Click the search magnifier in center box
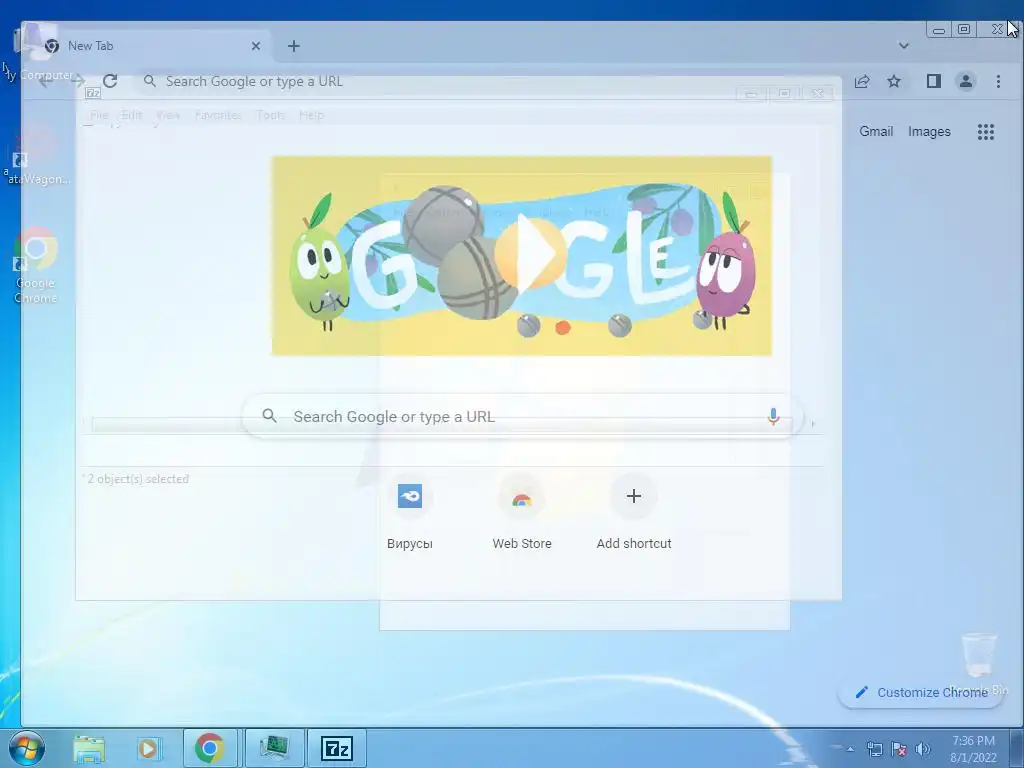This screenshot has height=768, width=1024. (269, 415)
